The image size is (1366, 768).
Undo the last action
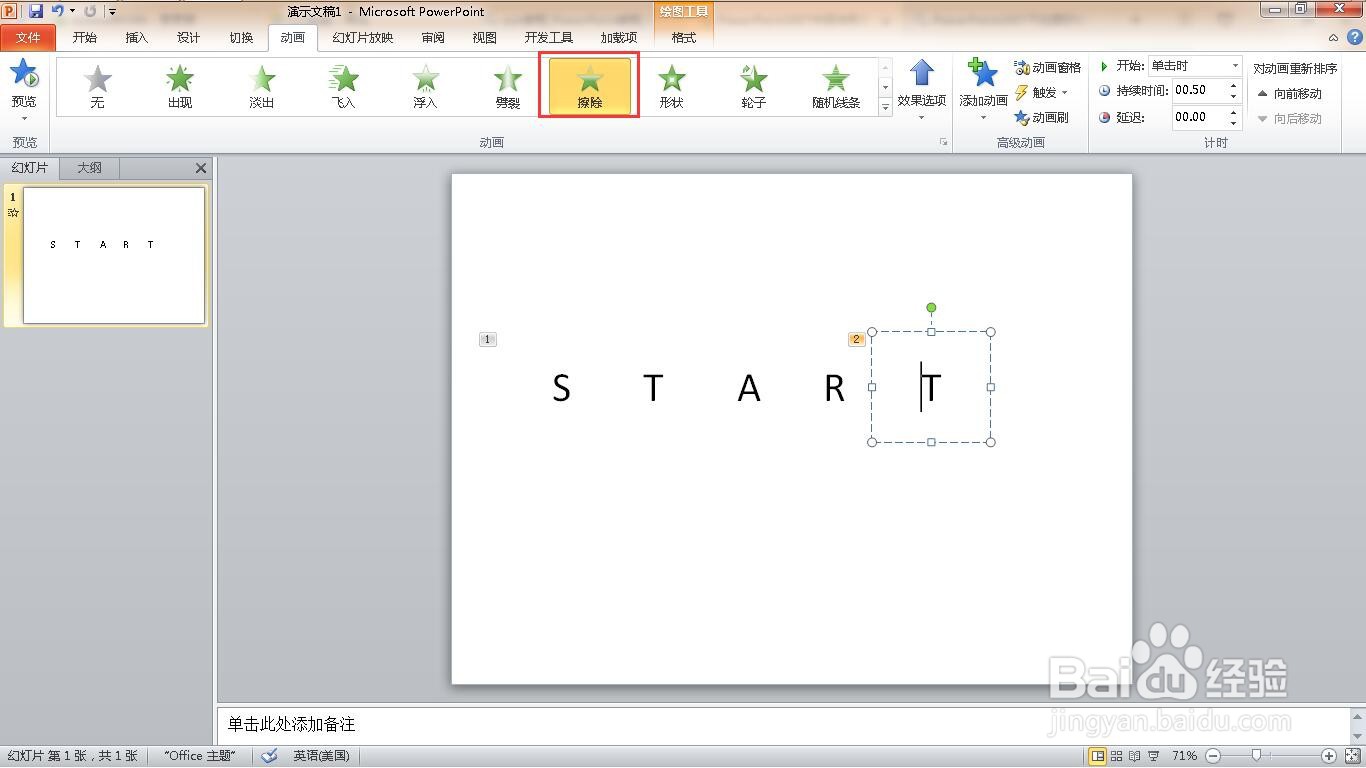point(57,11)
